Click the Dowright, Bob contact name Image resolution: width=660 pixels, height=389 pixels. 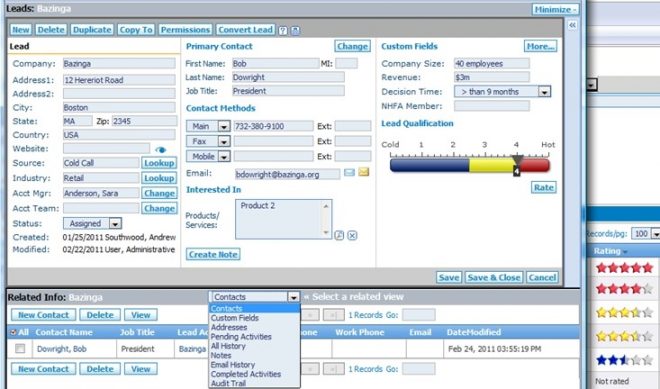click(61, 349)
